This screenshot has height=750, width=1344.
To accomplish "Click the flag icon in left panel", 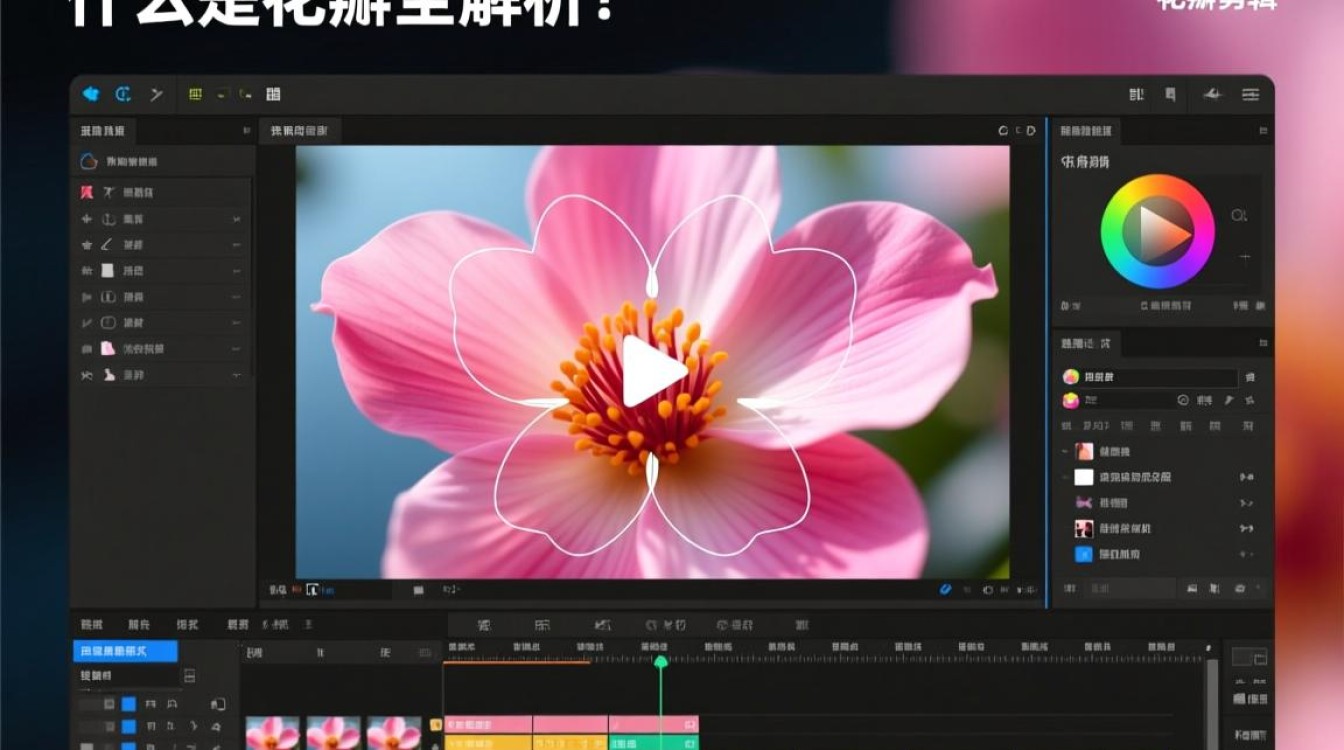I will click(x=87, y=296).
